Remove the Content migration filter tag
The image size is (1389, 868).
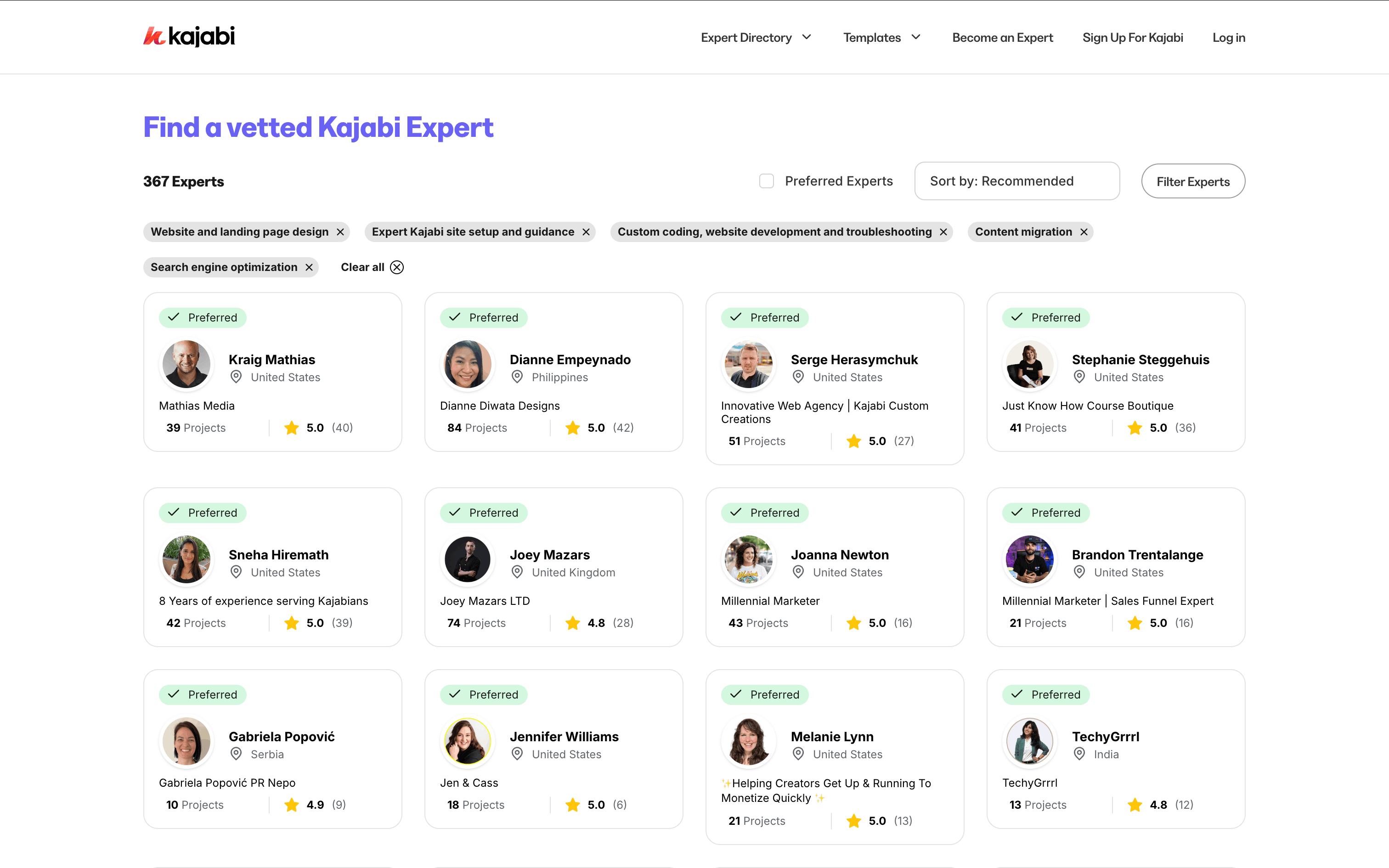(1084, 232)
